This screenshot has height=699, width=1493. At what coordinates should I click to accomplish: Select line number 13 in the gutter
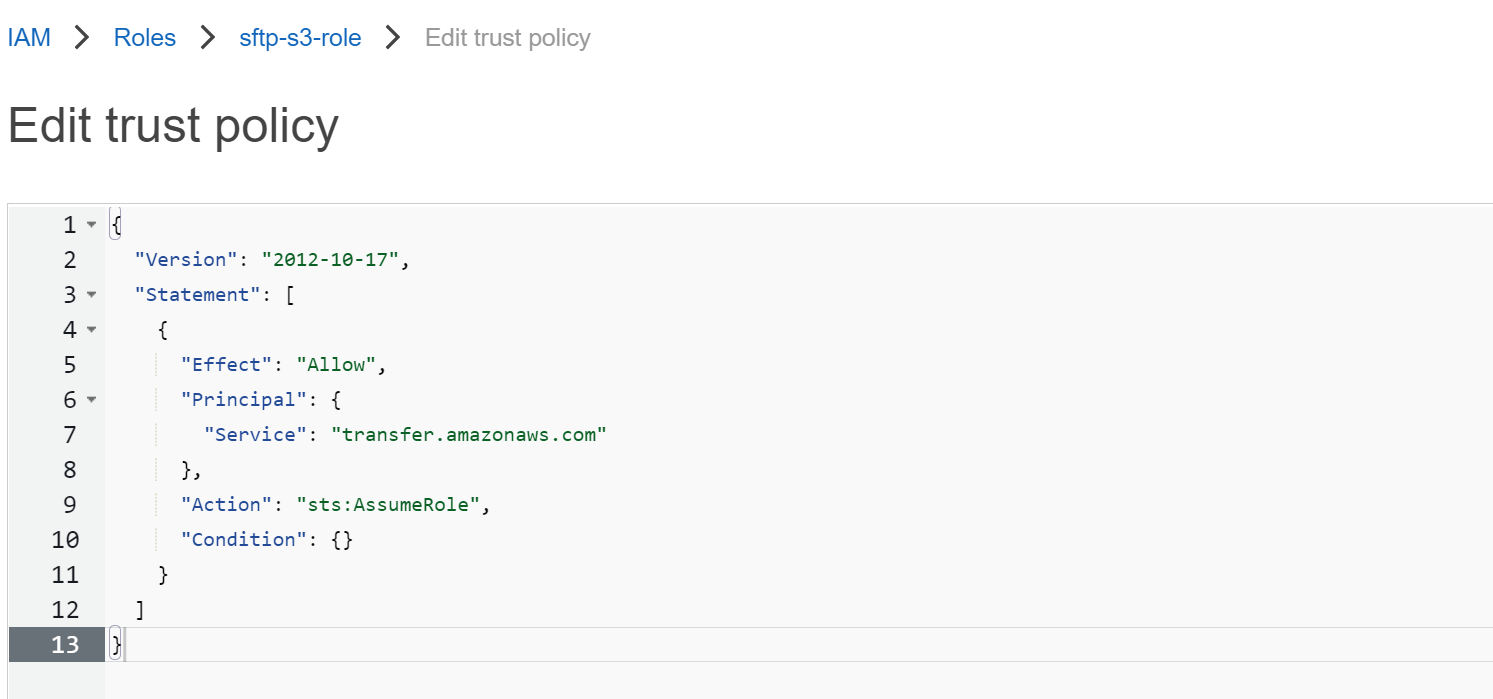coord(65,645)
